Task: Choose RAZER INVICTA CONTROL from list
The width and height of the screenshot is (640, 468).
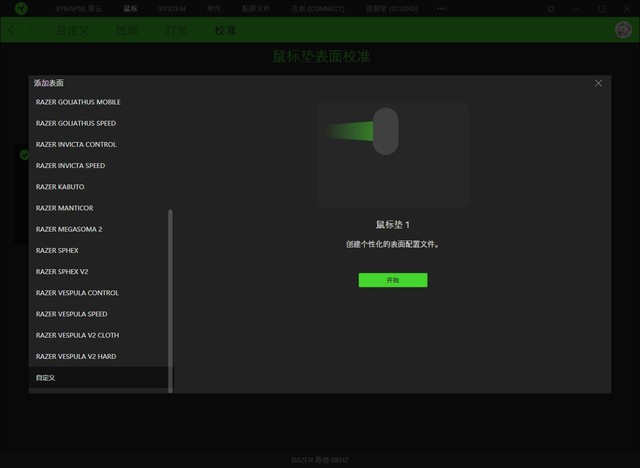Action: point(101,144)
